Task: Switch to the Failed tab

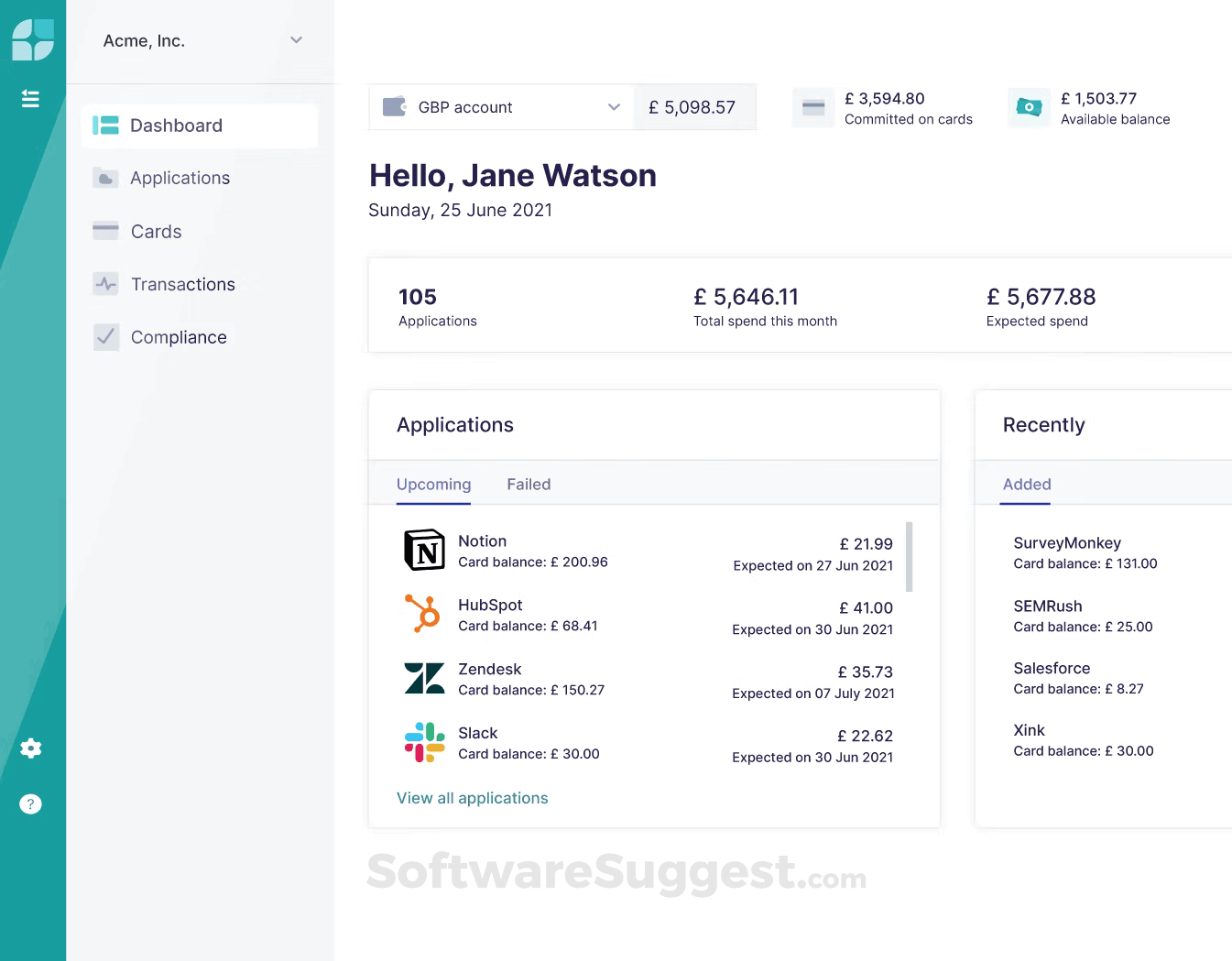Action: [x=528, y=484]
